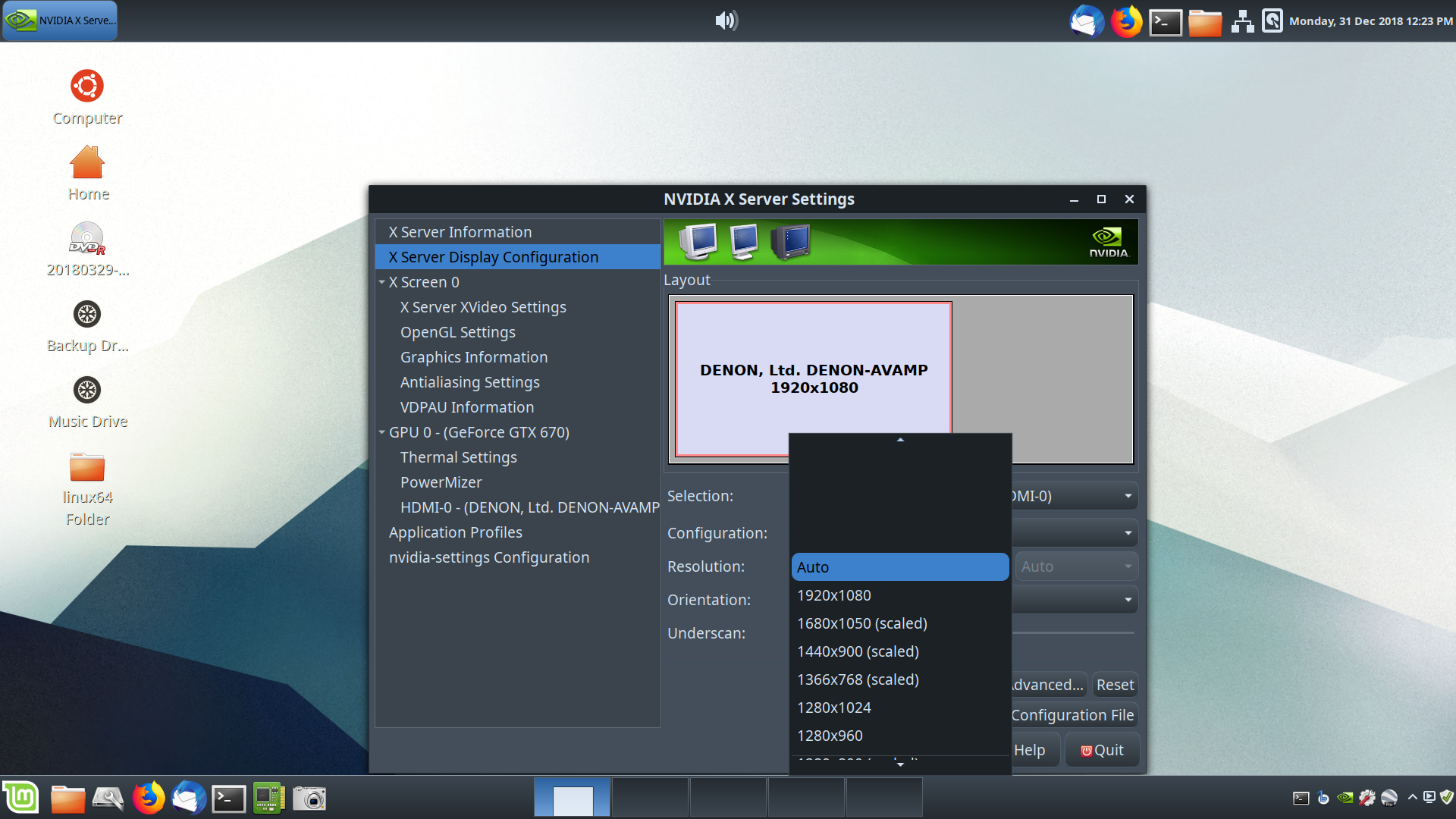Open Backup Drive desktop icon

pos(87,326)
